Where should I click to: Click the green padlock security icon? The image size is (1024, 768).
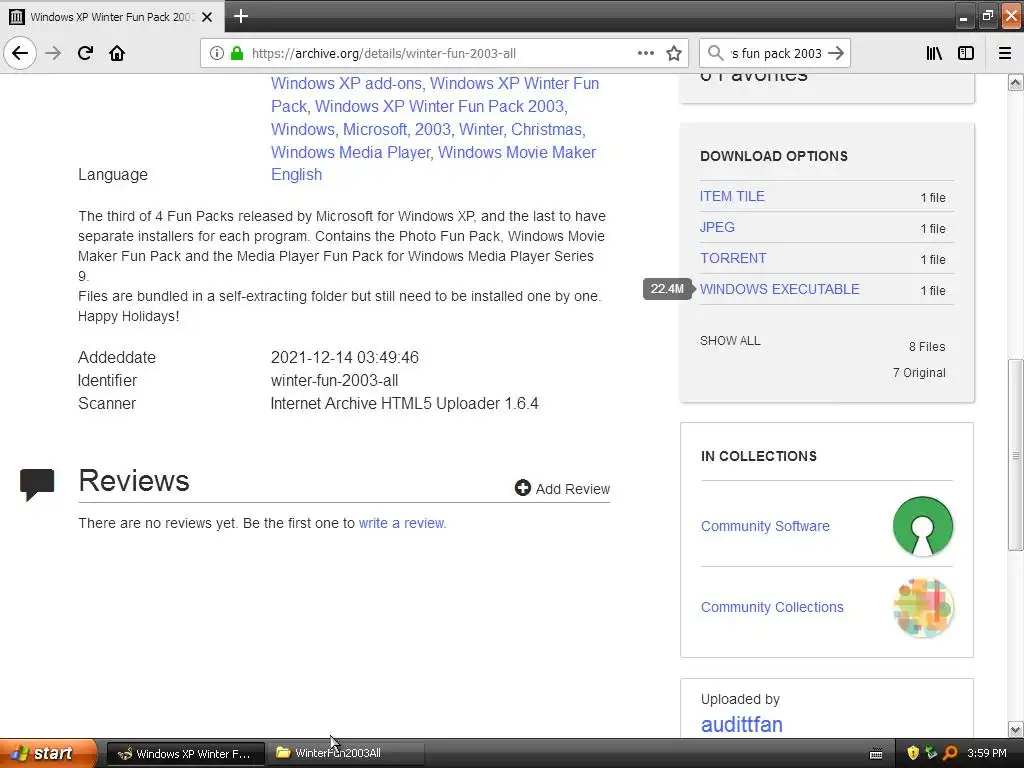tap(237, 54)
